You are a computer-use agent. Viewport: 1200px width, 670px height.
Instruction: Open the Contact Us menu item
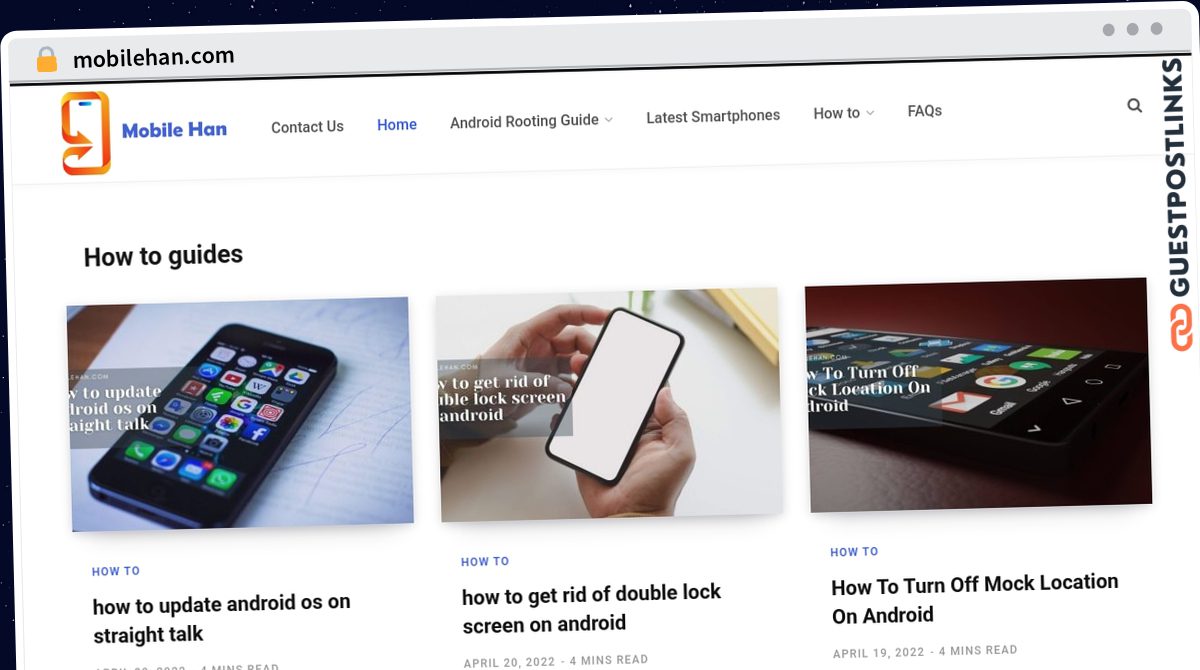307,127
